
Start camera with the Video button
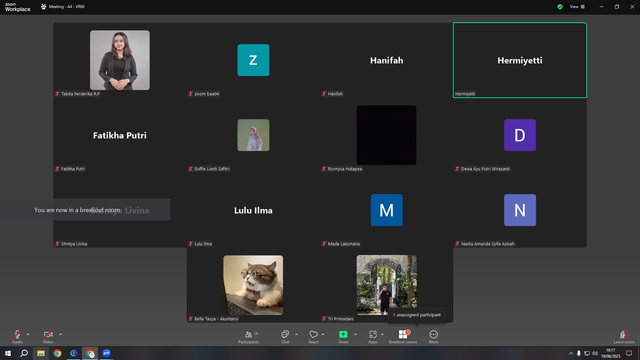[48, 336]
